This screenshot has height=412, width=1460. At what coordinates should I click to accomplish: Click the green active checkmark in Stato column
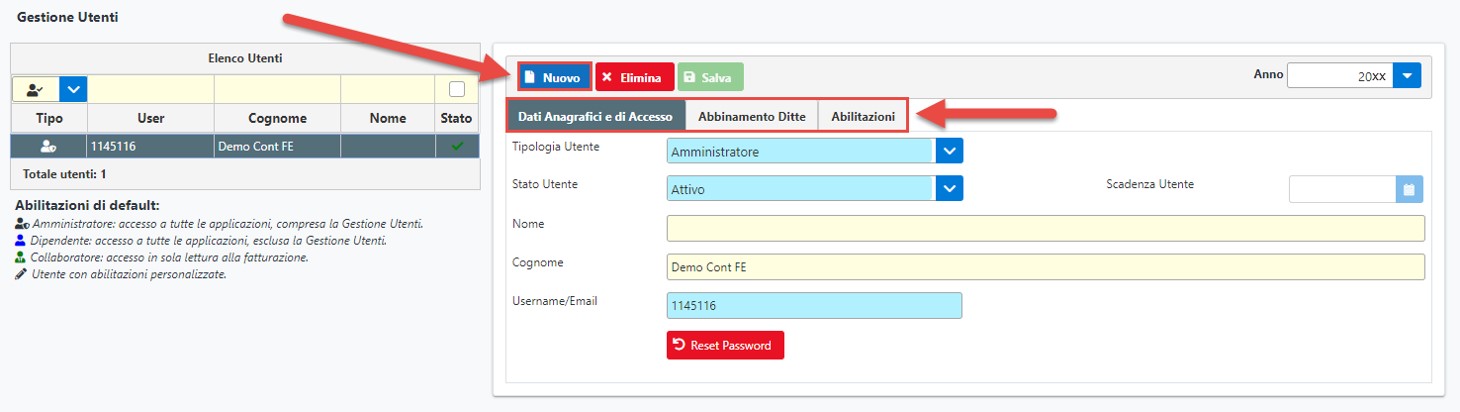coord(457,146)
